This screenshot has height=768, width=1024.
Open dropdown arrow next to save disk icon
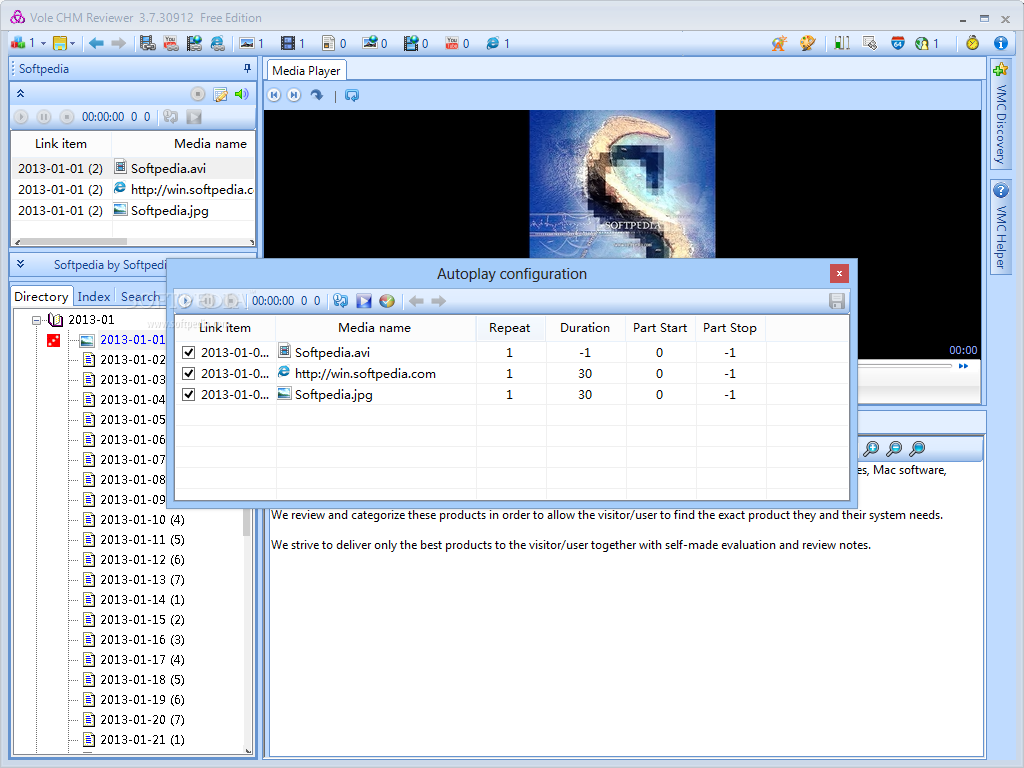(72, 44)
